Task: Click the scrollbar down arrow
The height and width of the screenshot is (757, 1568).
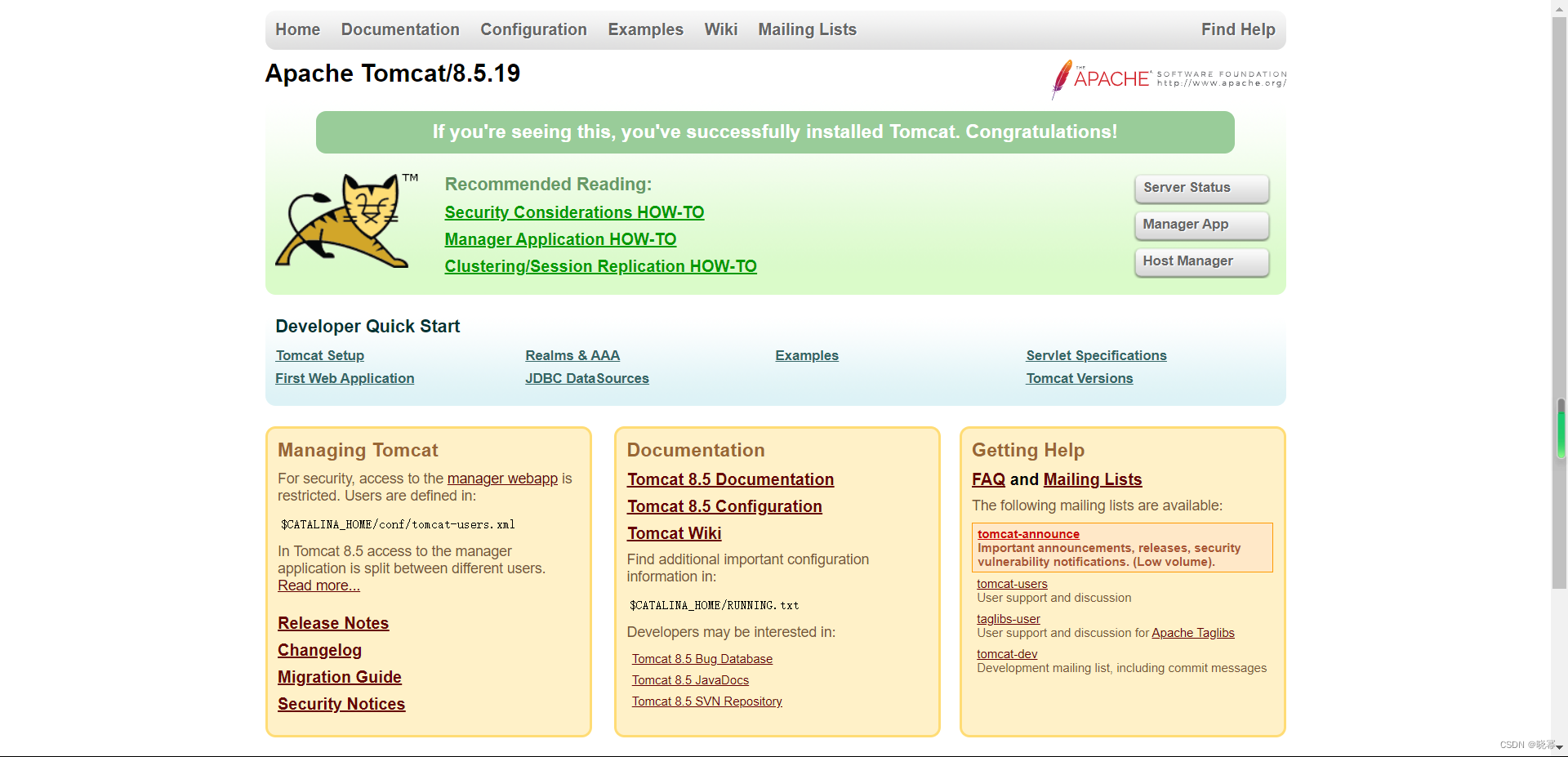Action: 1560,747
